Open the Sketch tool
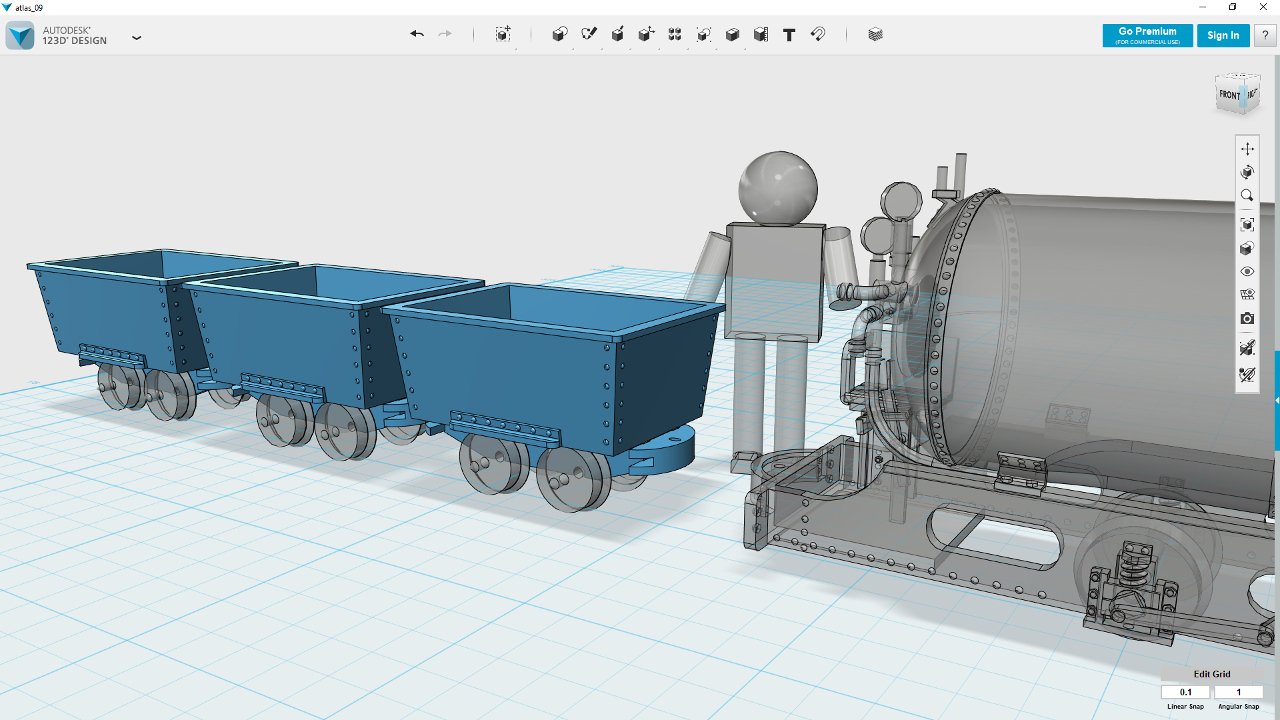This screenshot has height=720, width=1280. [x=589, y=34]
